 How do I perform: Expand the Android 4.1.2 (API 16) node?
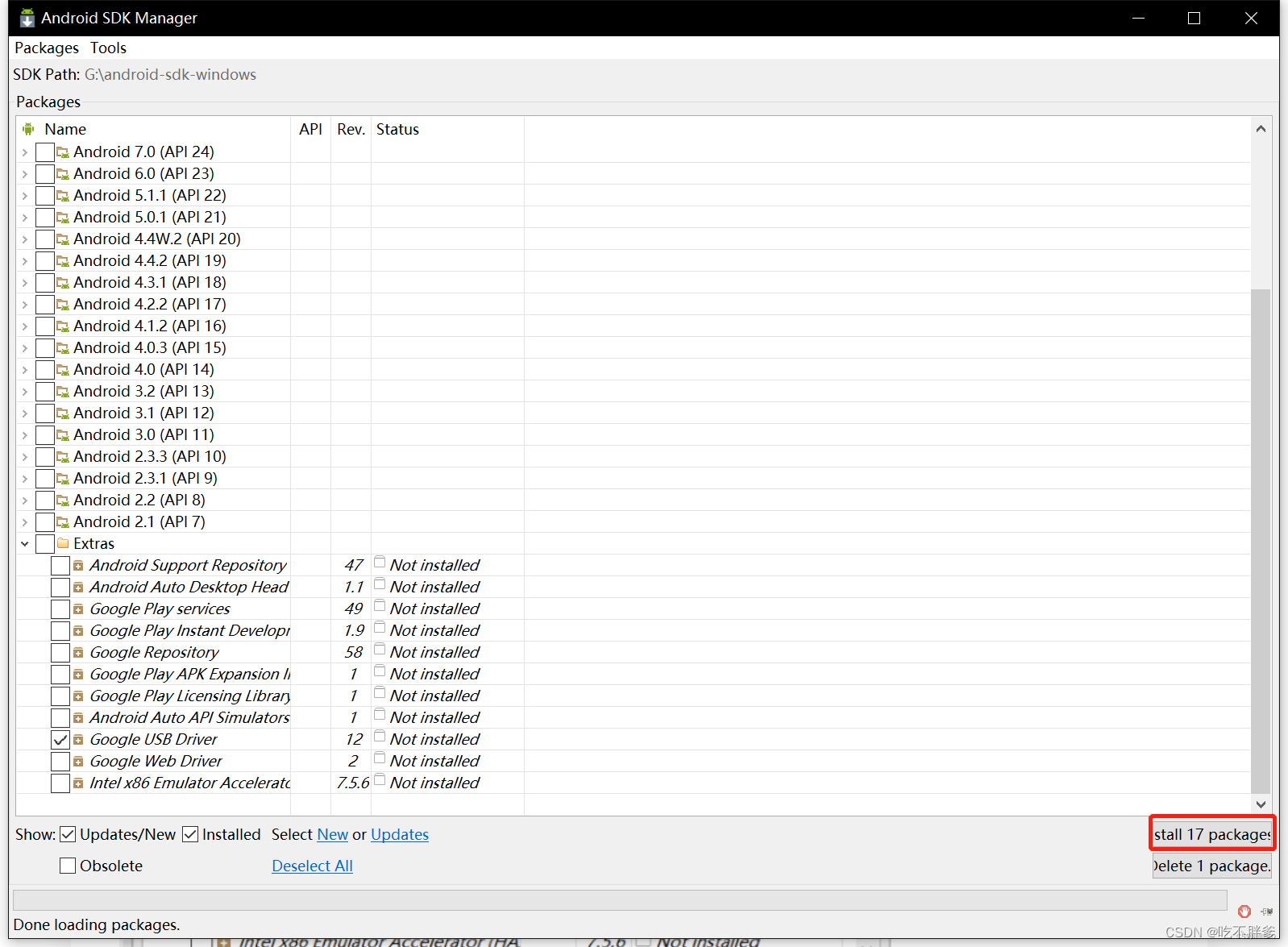click(25, 326)
